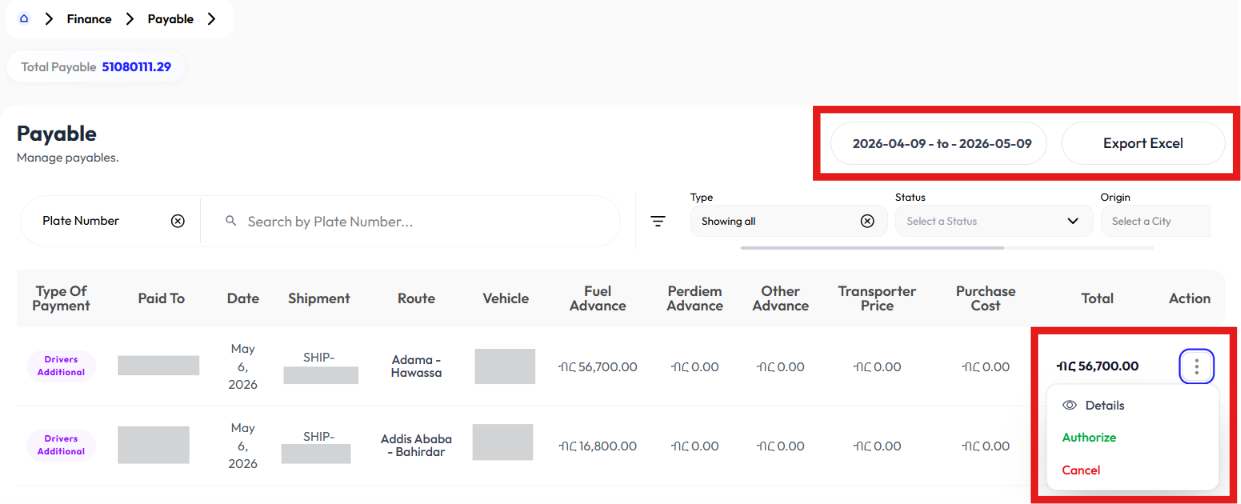Go to Finance in the breadcrumb
Screen dimensions: 1241x504
pos(89,18)
